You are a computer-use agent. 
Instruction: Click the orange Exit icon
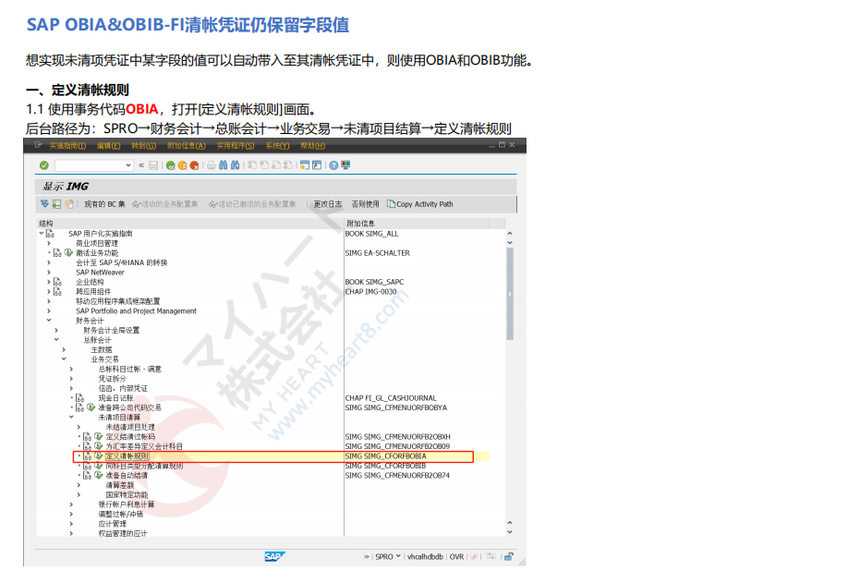[x=183, y=165]
